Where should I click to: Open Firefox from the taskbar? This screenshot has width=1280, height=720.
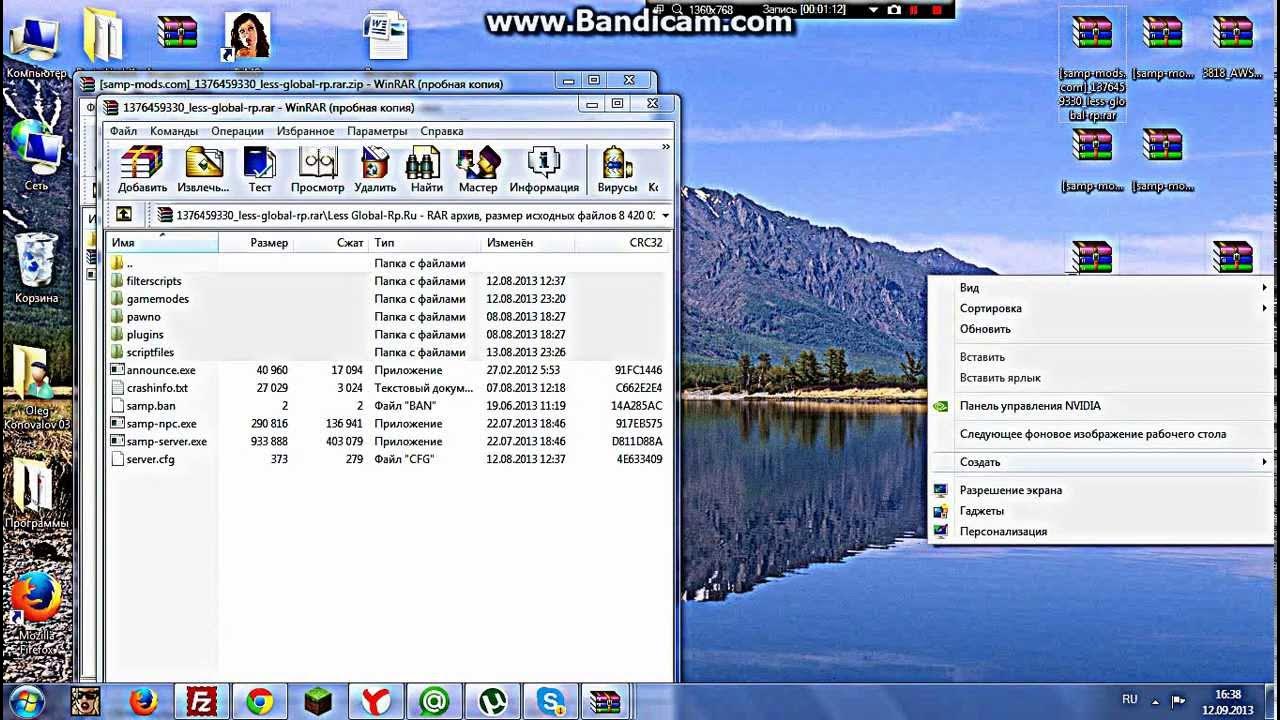(x=144, y=702)
